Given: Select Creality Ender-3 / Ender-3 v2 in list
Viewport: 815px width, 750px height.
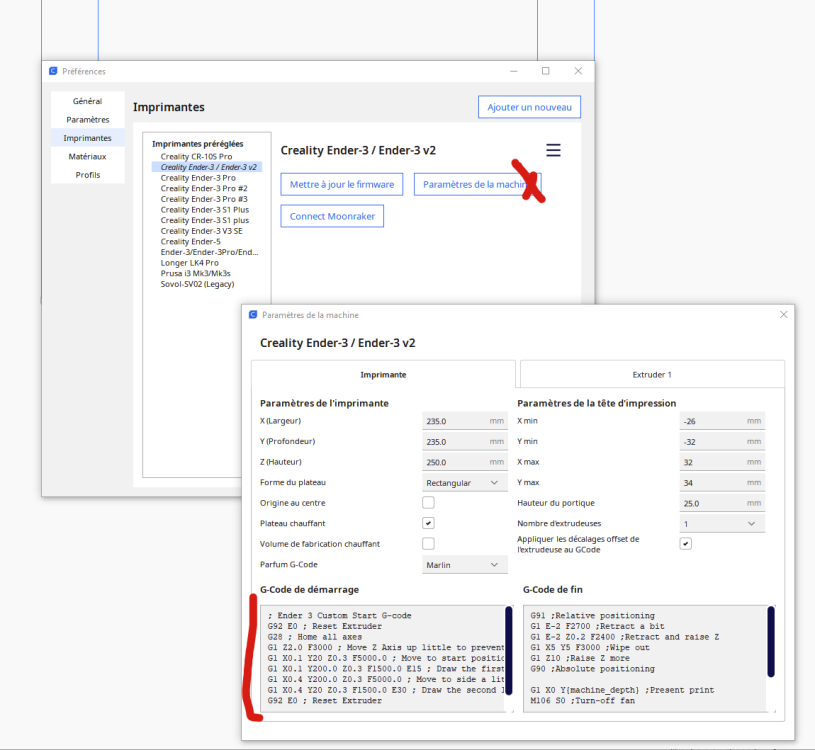Looking at the screenshot, I should tap(208, 167).
